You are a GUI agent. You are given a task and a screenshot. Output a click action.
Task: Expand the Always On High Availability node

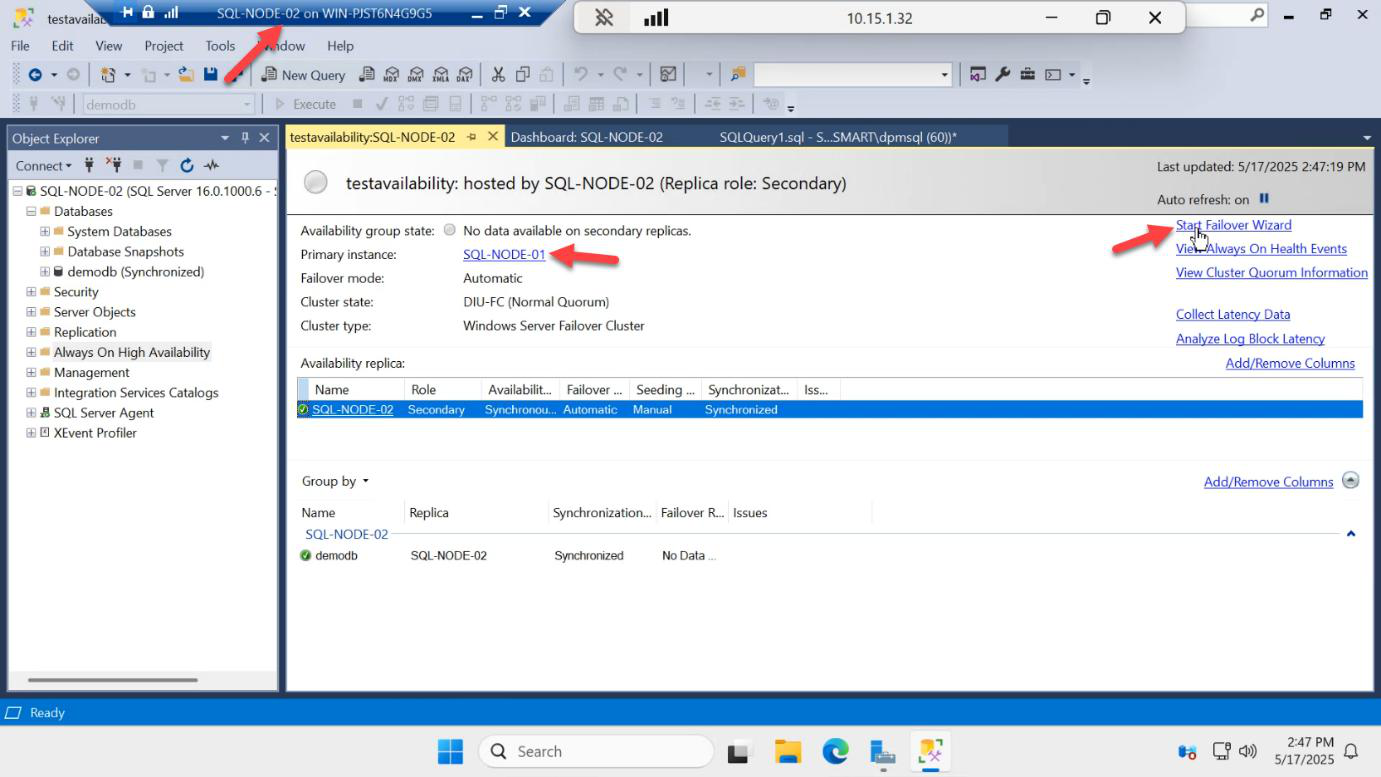click(x=31, y=352)
